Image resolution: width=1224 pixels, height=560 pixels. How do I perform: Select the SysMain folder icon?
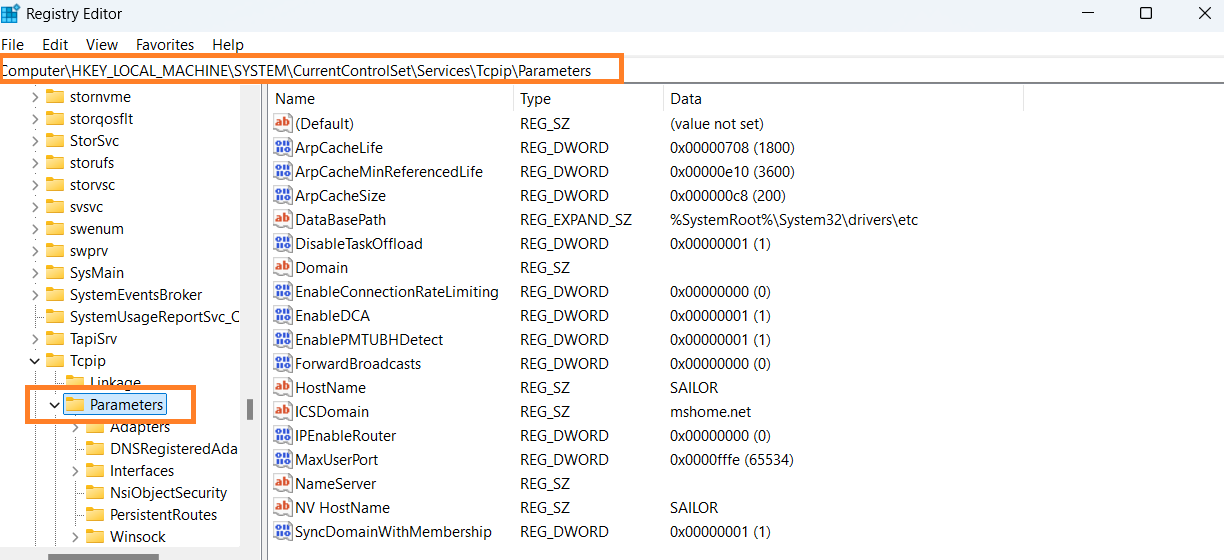pos(55,273)
